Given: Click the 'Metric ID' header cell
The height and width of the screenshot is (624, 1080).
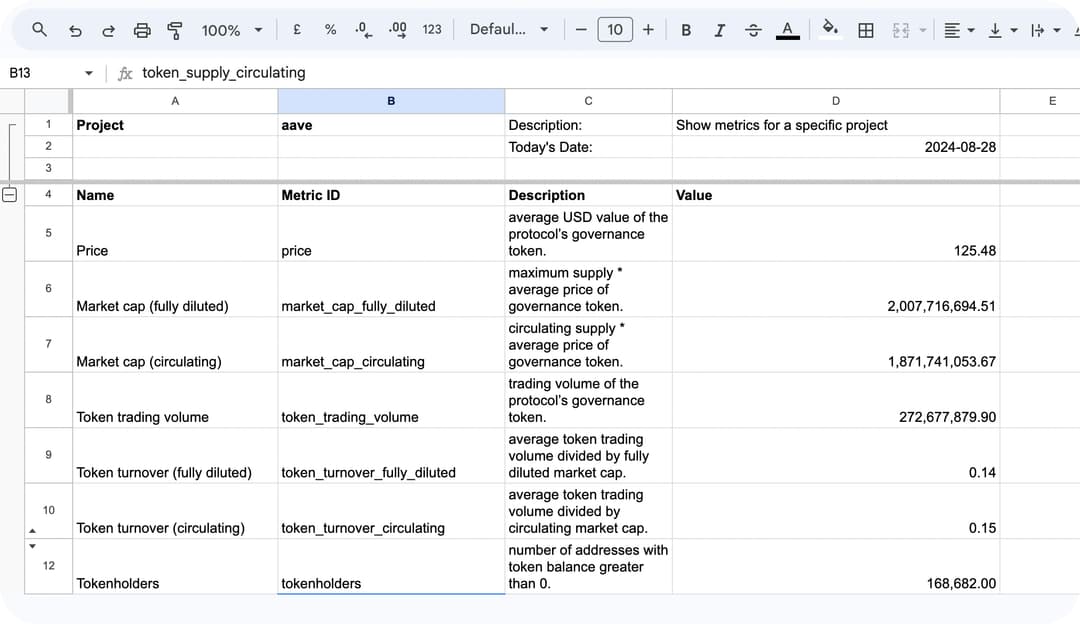Looking at the screenshot, I should [391, 195].
